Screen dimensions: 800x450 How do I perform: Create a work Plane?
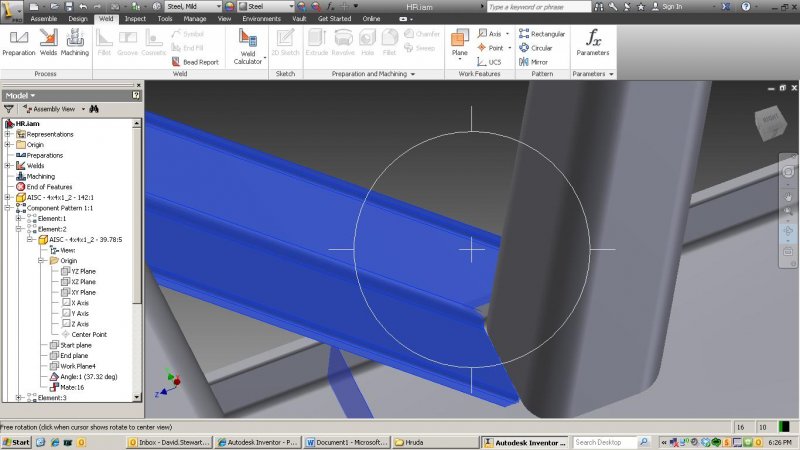(459, 43)
